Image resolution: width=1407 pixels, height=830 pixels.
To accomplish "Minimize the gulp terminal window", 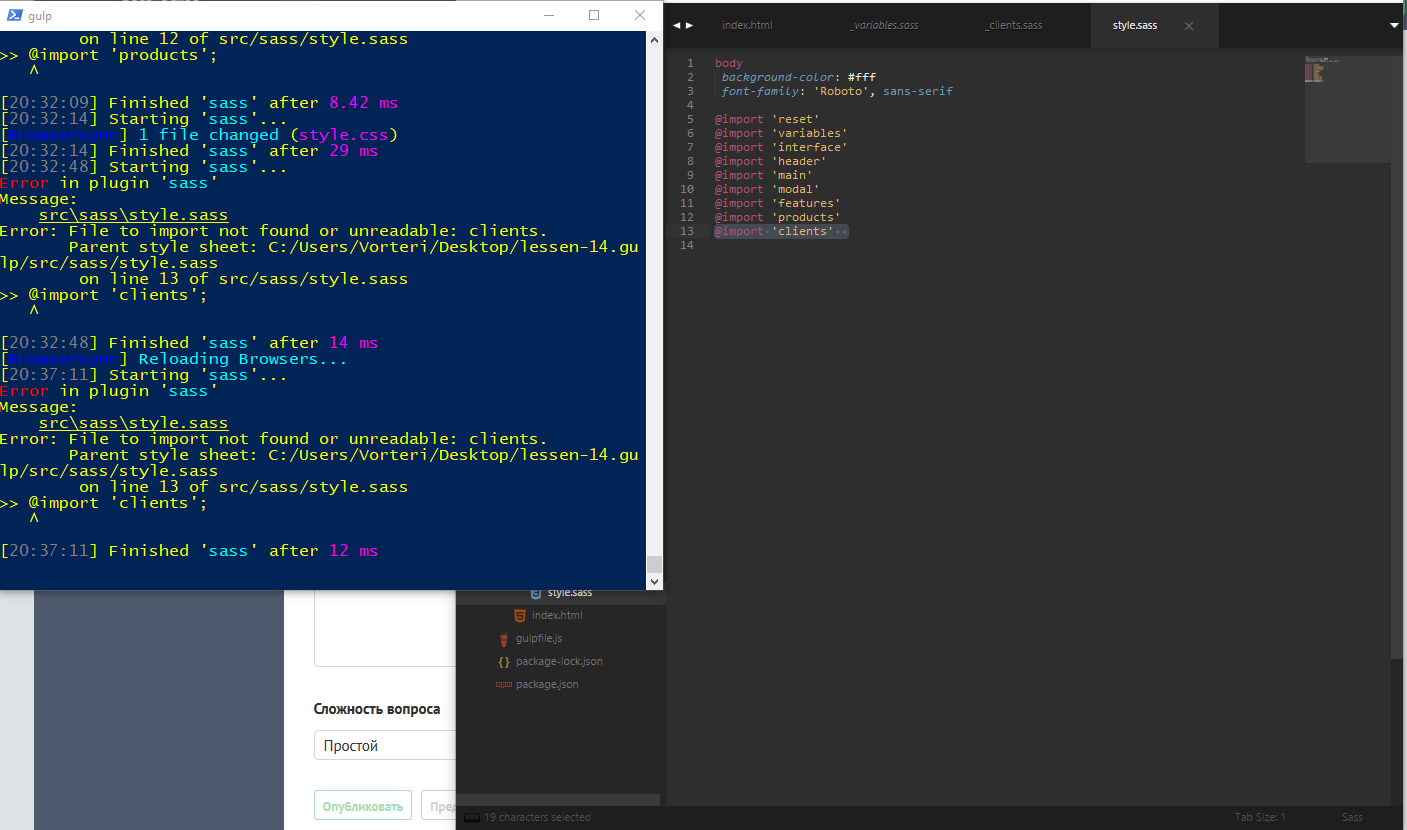I will click(x=548, y=15).
